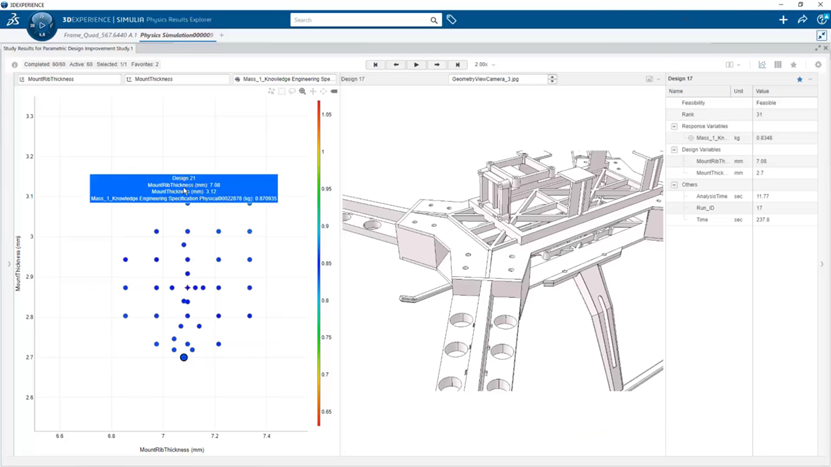Viewport: 831px width, 467px height.
Task: Open the MountRibThickness axis selector
Action: click(x=69, y=79)
